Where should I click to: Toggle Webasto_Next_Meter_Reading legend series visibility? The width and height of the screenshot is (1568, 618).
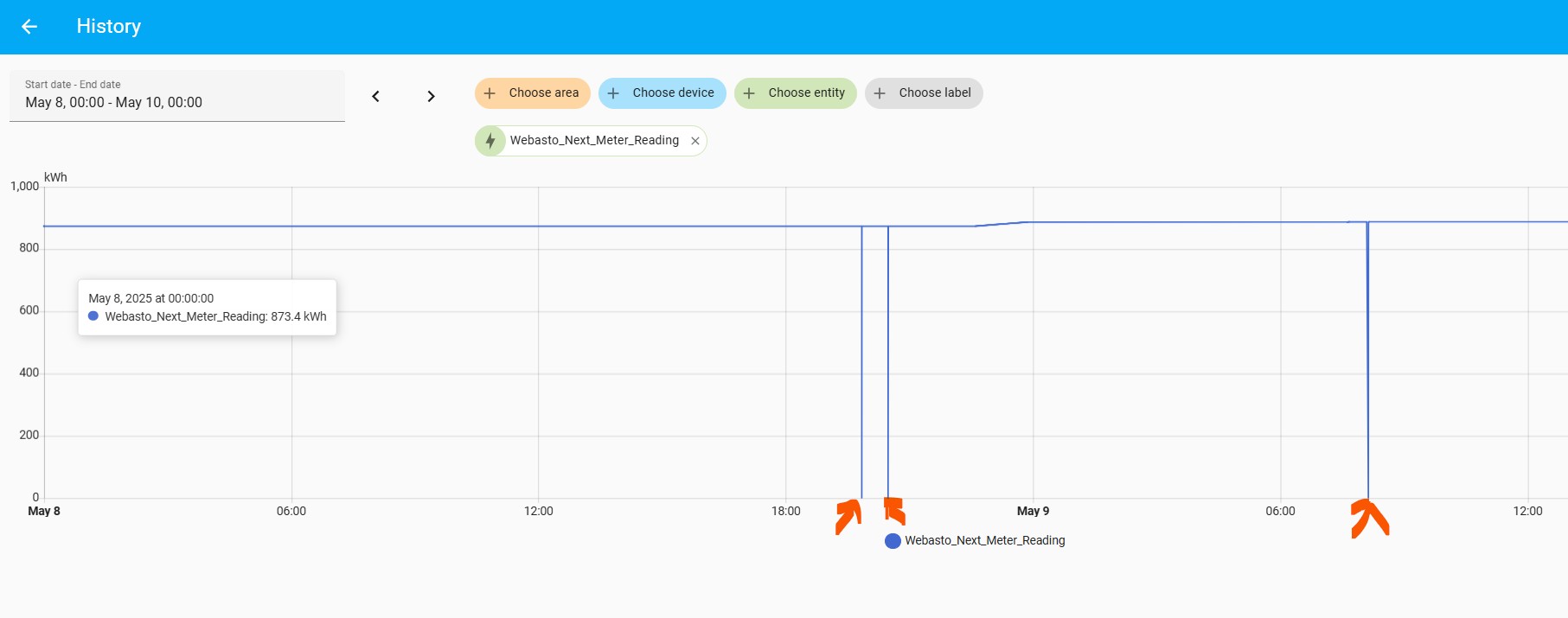pos(975,541)
